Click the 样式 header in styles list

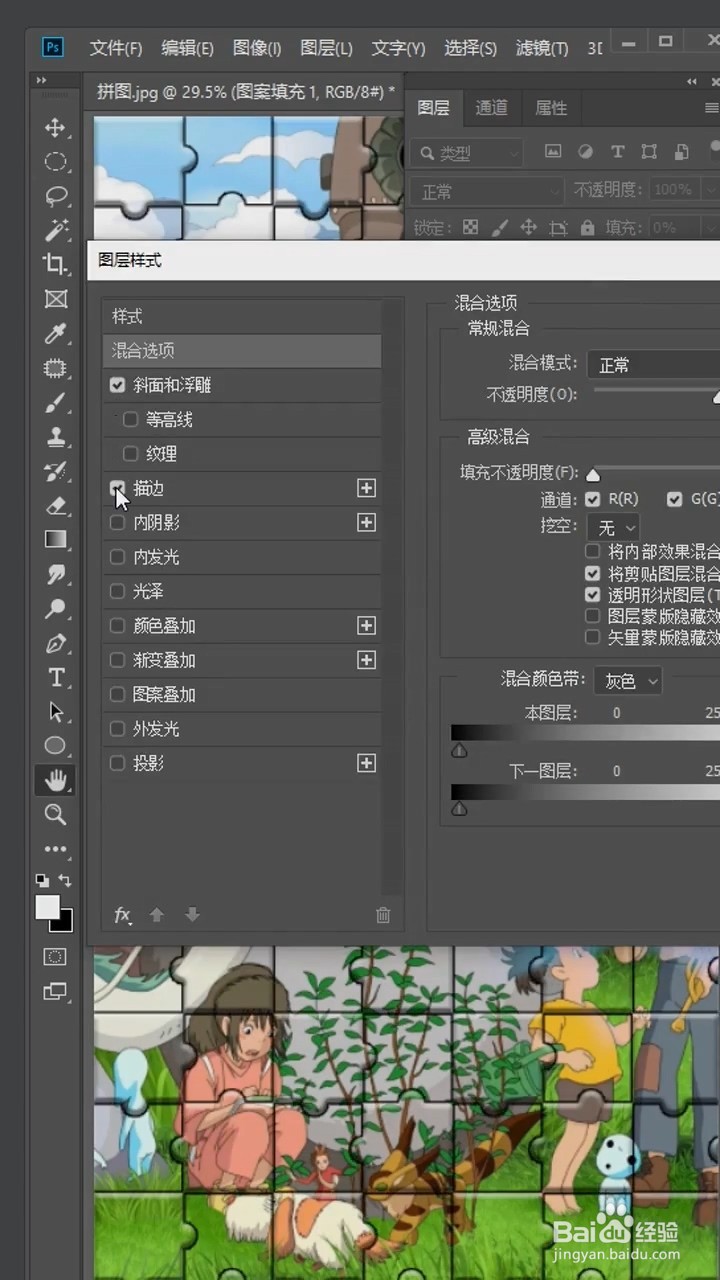[x=242, y=316]
